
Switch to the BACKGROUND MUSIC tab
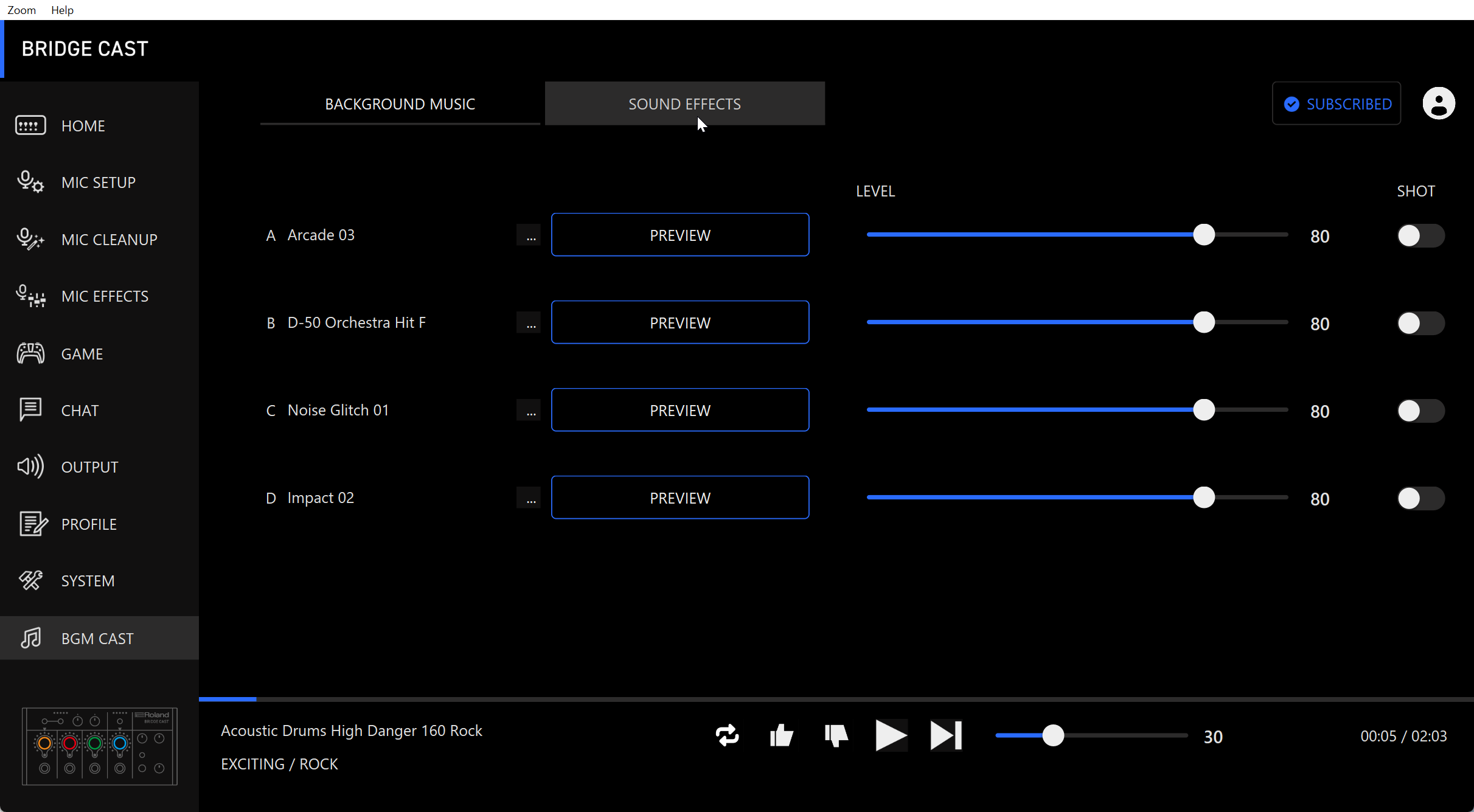click(400, 104)
